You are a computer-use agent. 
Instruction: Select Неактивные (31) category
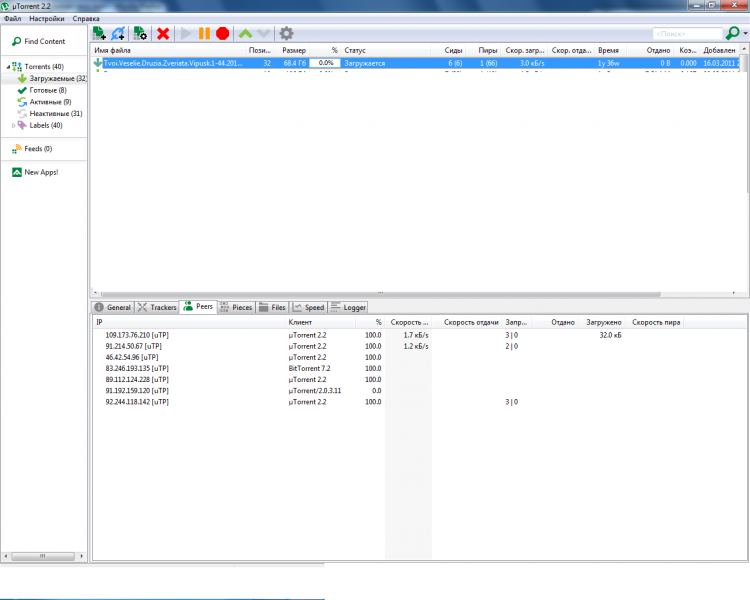pyautogui.click(x=50, y=113)
